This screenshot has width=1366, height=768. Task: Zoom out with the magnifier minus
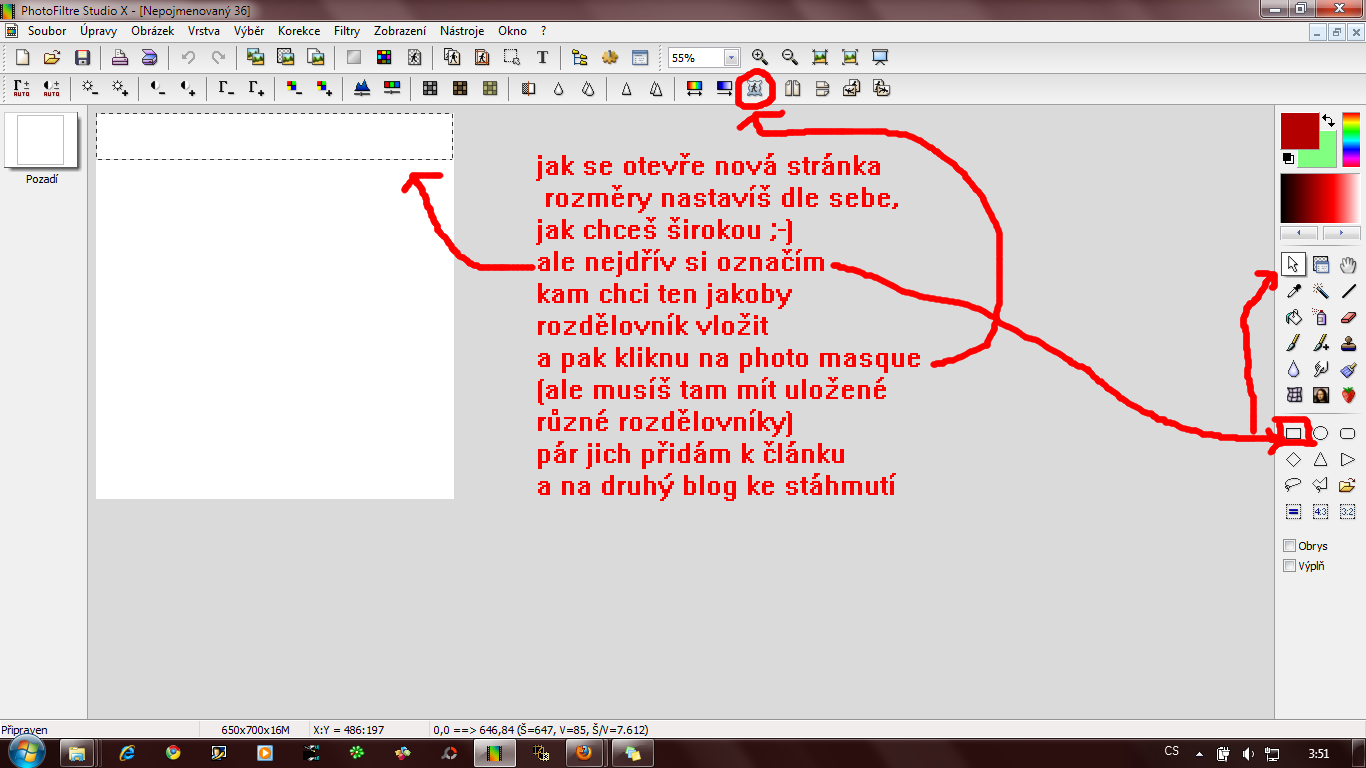click(789, 58)
